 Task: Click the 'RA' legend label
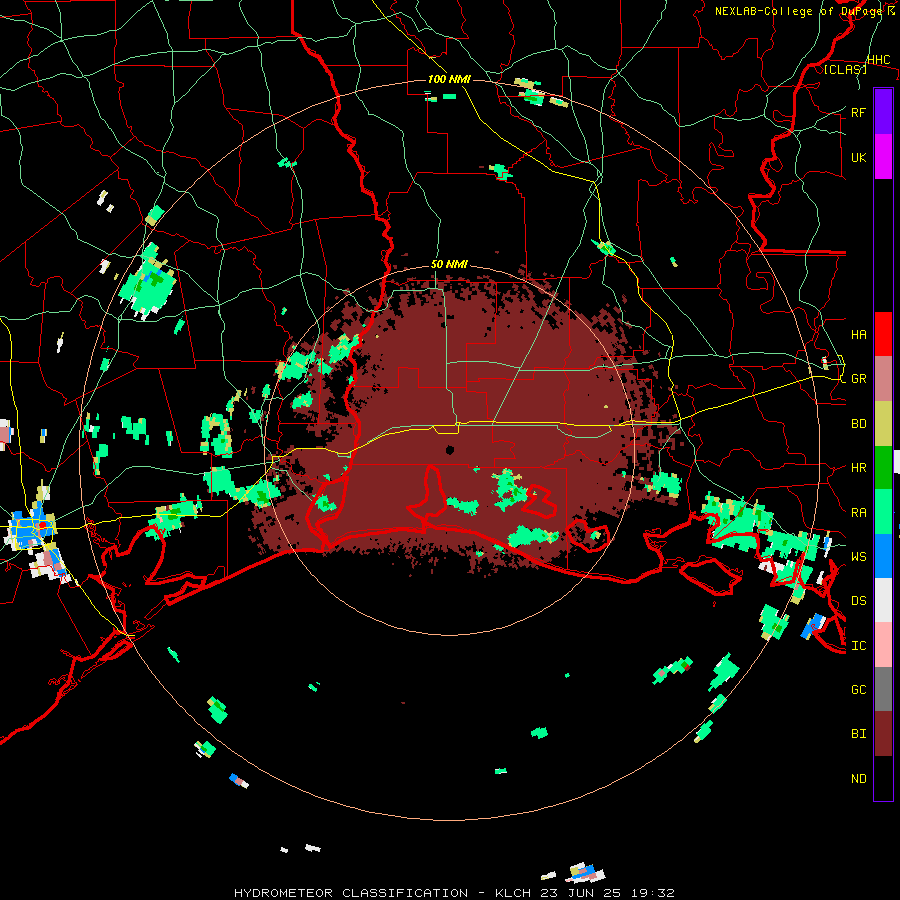click(858, 513)
